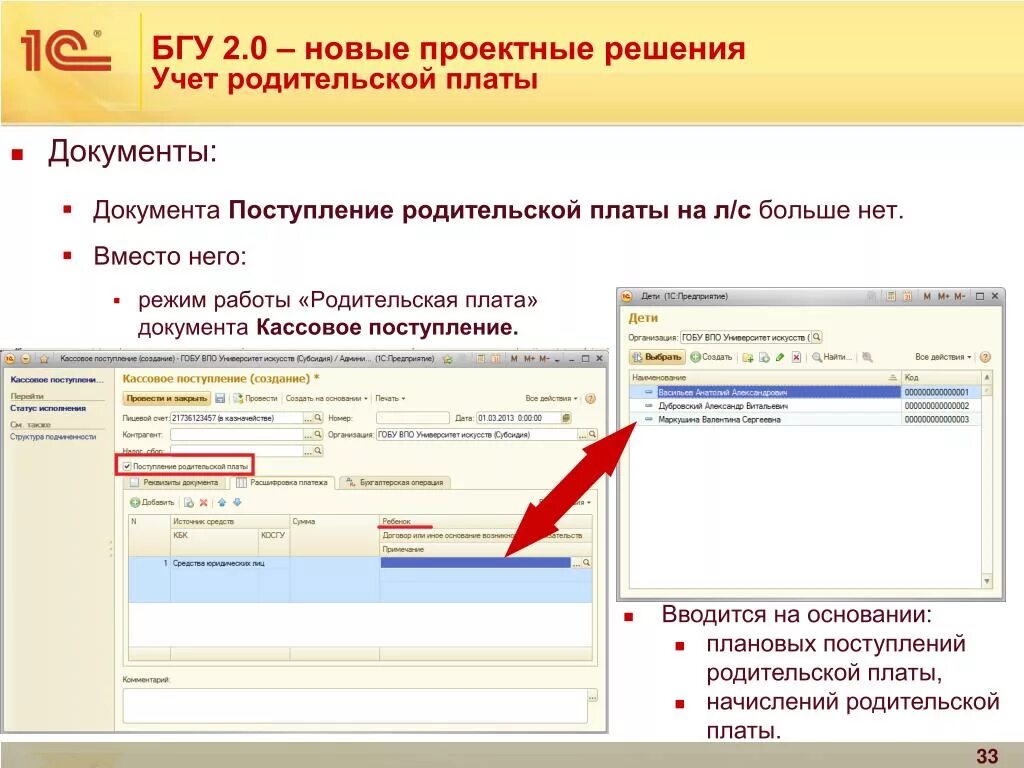Click the move row down arrow
This screenshot has width=1024, height=768.
[x=237, y=502]
